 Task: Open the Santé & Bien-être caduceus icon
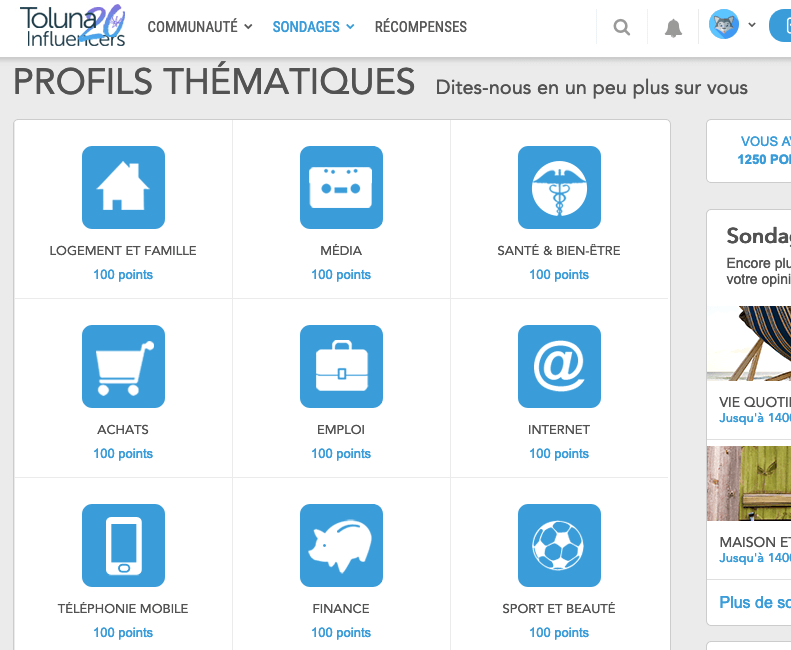(559, 187)
